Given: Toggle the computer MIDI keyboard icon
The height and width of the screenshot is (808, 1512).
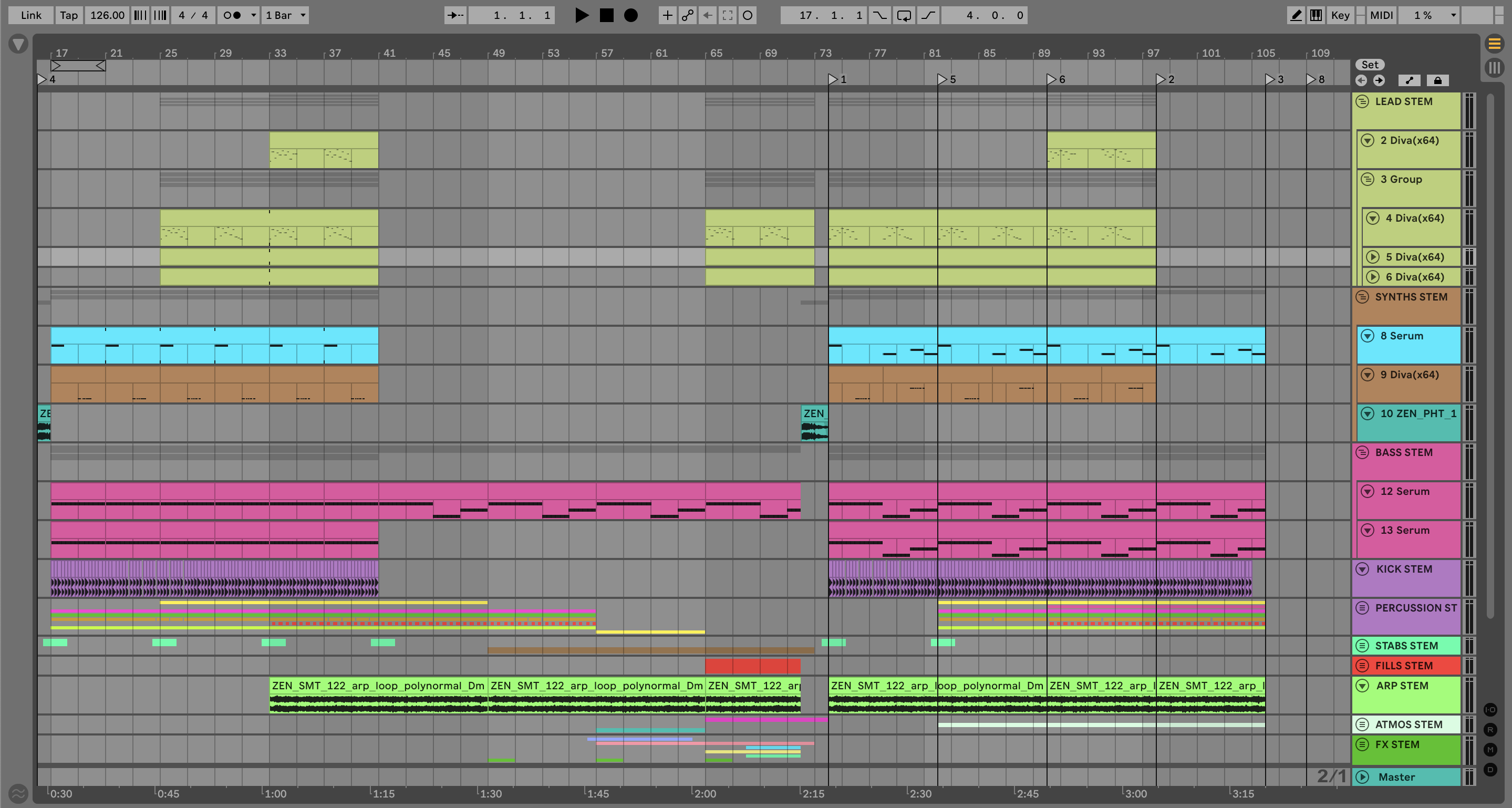Looking at the screenshot, I should (1316, 15).
